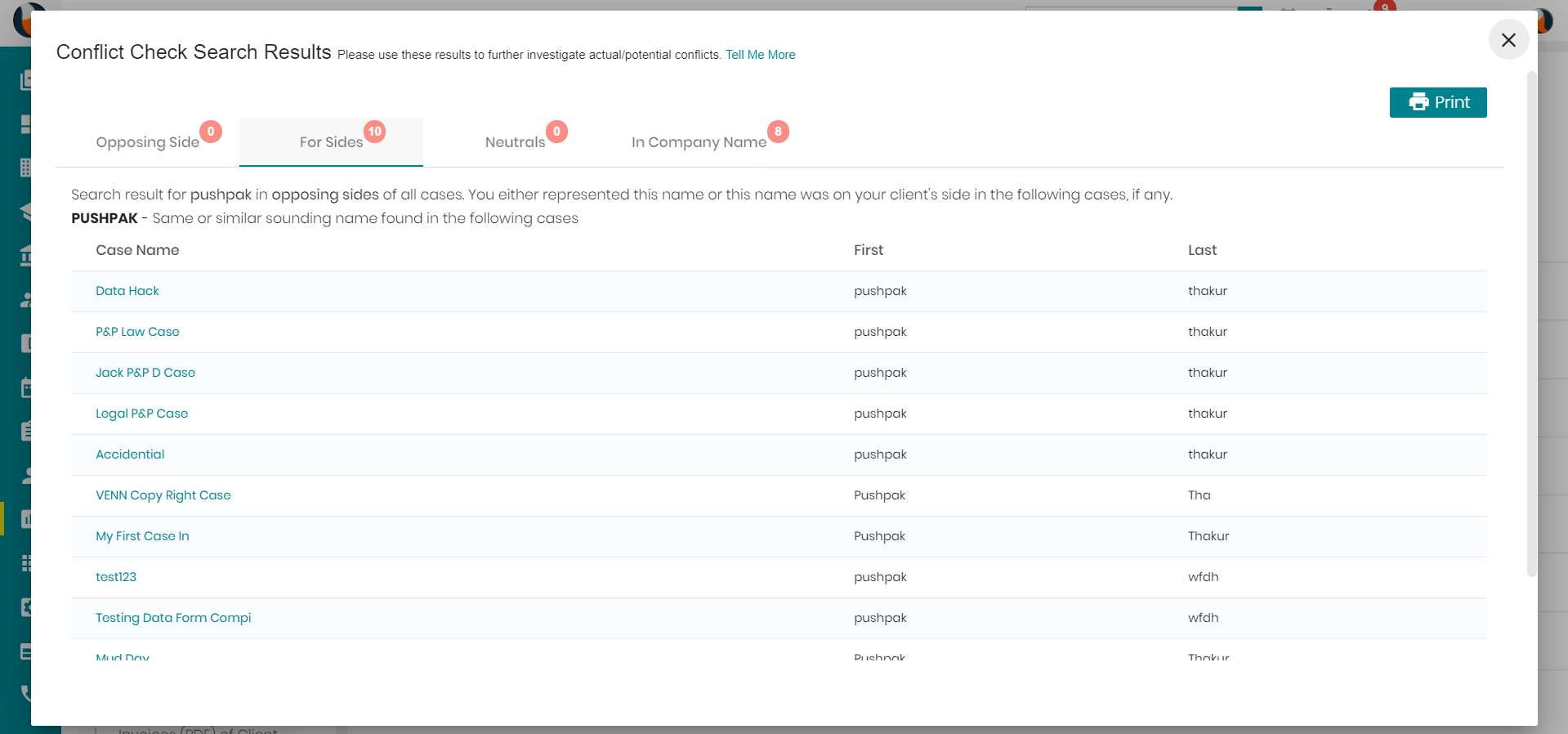Open the Accidential case link

(130, 454)
